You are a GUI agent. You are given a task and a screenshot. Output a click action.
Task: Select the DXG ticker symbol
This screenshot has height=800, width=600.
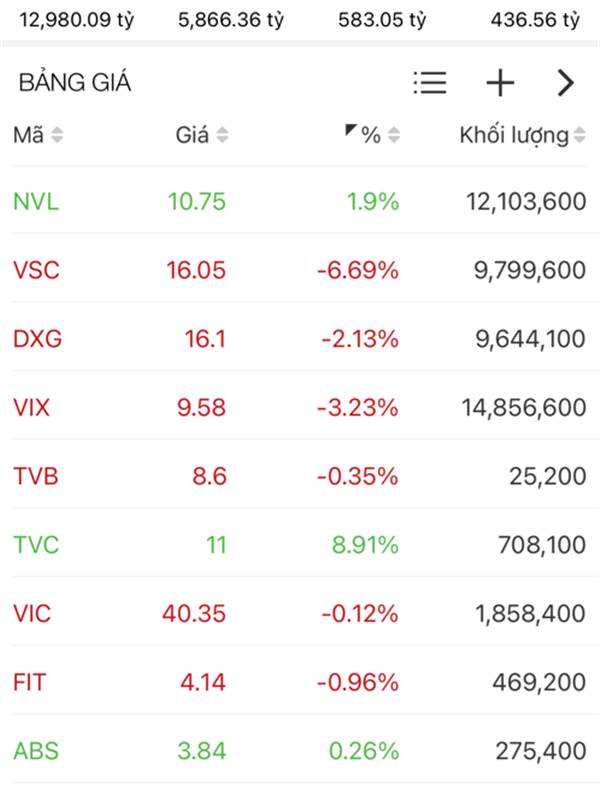tap(38, 339)
